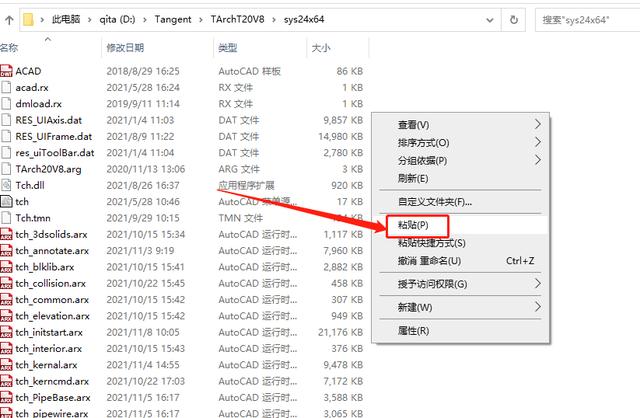The width and height of the screenshot is (640, 418).
Task: Open 排序方式(O) submenu in context menu
Action: pos(460,143)
